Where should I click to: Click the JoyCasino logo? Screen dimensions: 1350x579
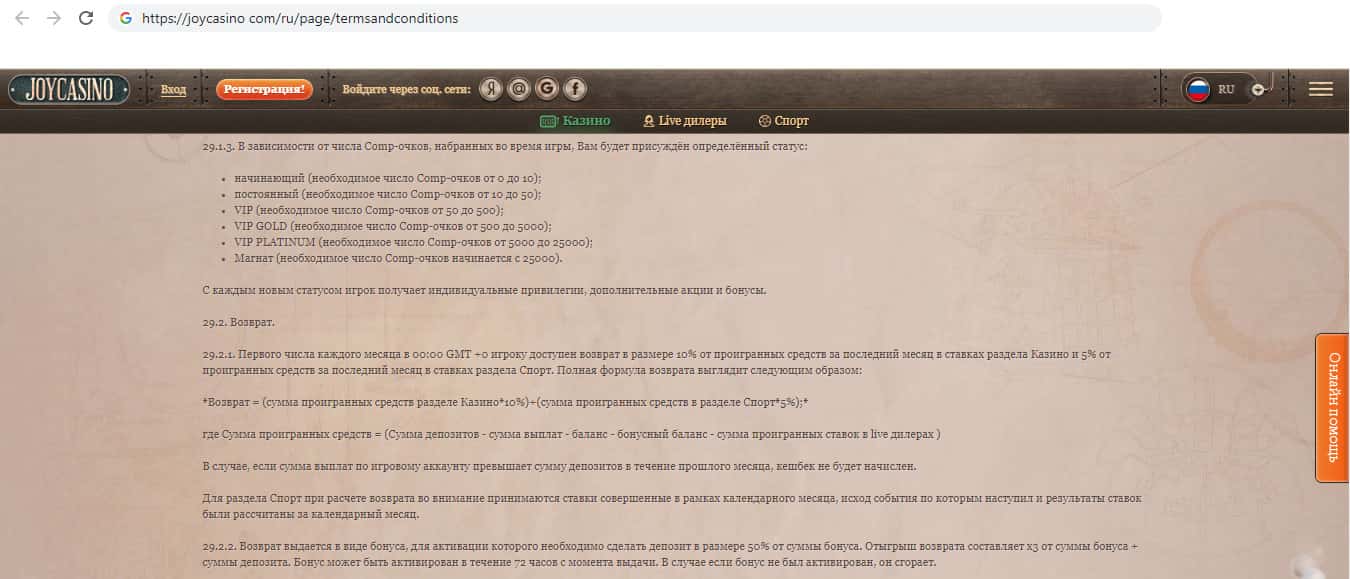point(70,90)
